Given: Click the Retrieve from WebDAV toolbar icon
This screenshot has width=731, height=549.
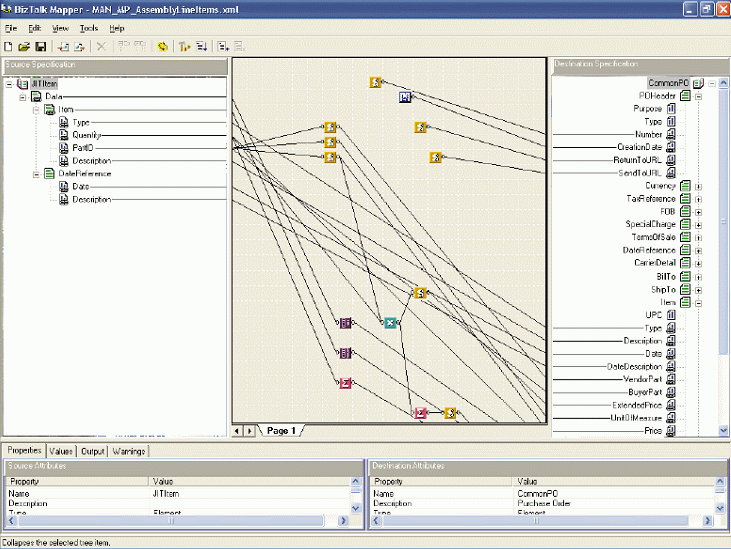Looking at the screenshot, I should point(63,46).
